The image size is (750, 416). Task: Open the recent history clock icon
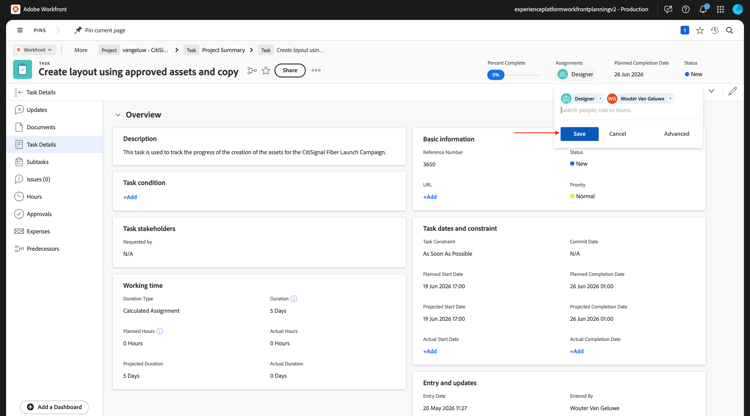point(715,30)
